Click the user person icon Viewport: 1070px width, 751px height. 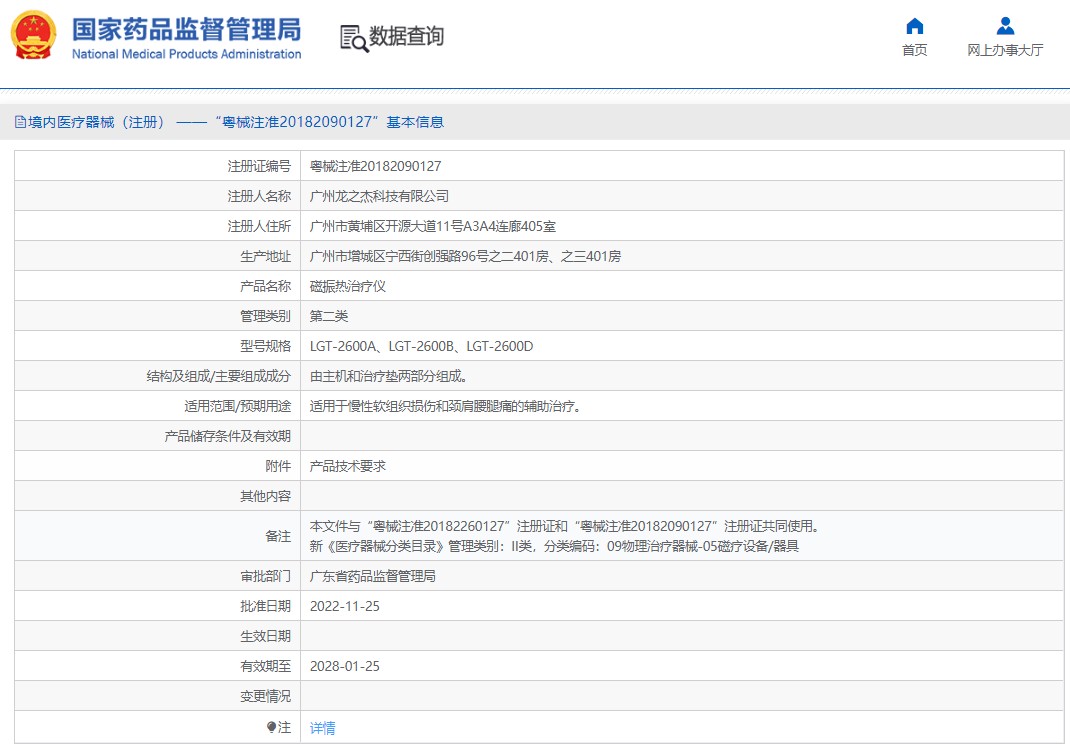coord(1005,26)
